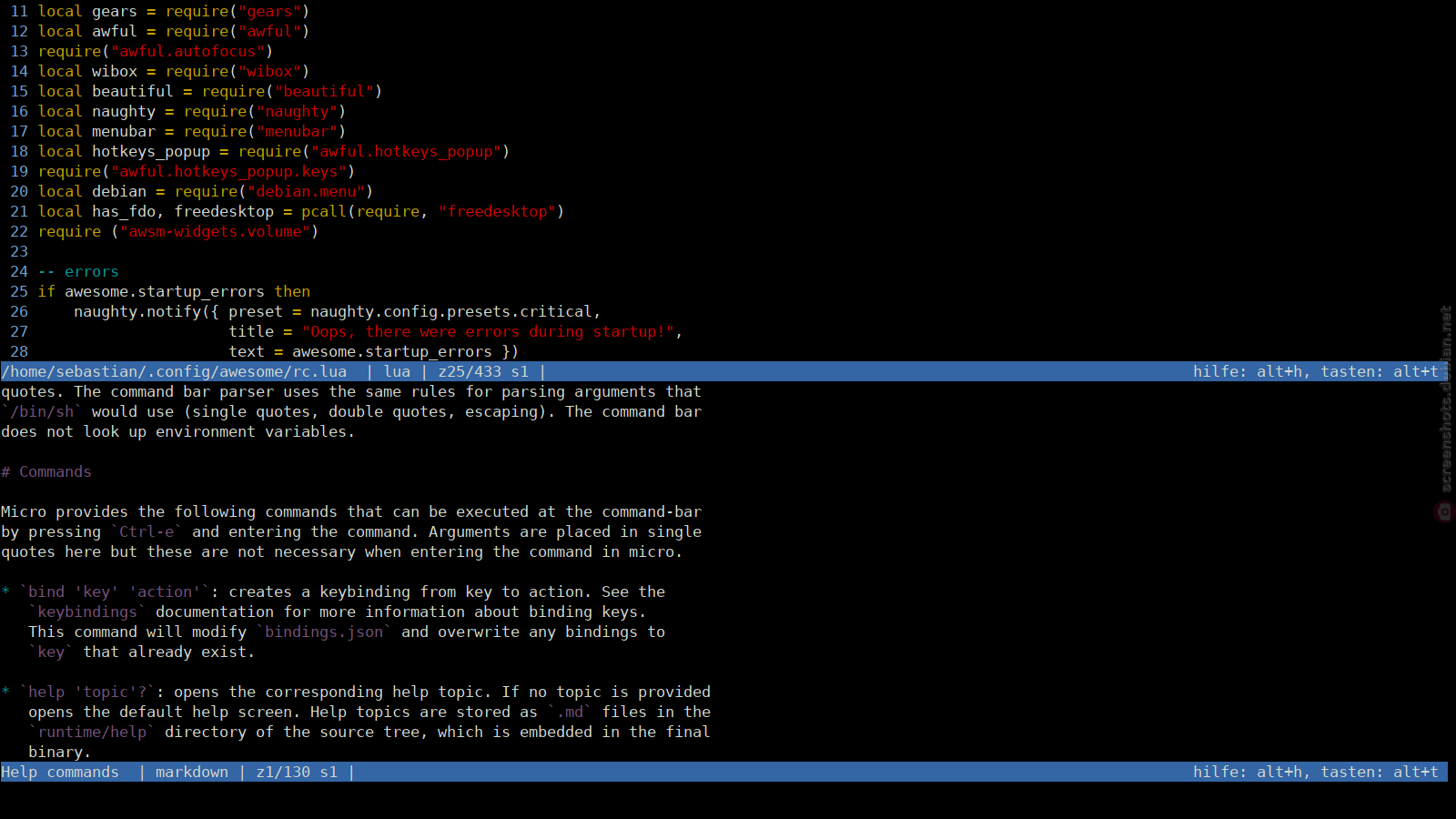Viewport: 1456px width, 819px height.
Task: Click 'awesome.startup_errors' on line 25
Action: click(x=165, y=291)
